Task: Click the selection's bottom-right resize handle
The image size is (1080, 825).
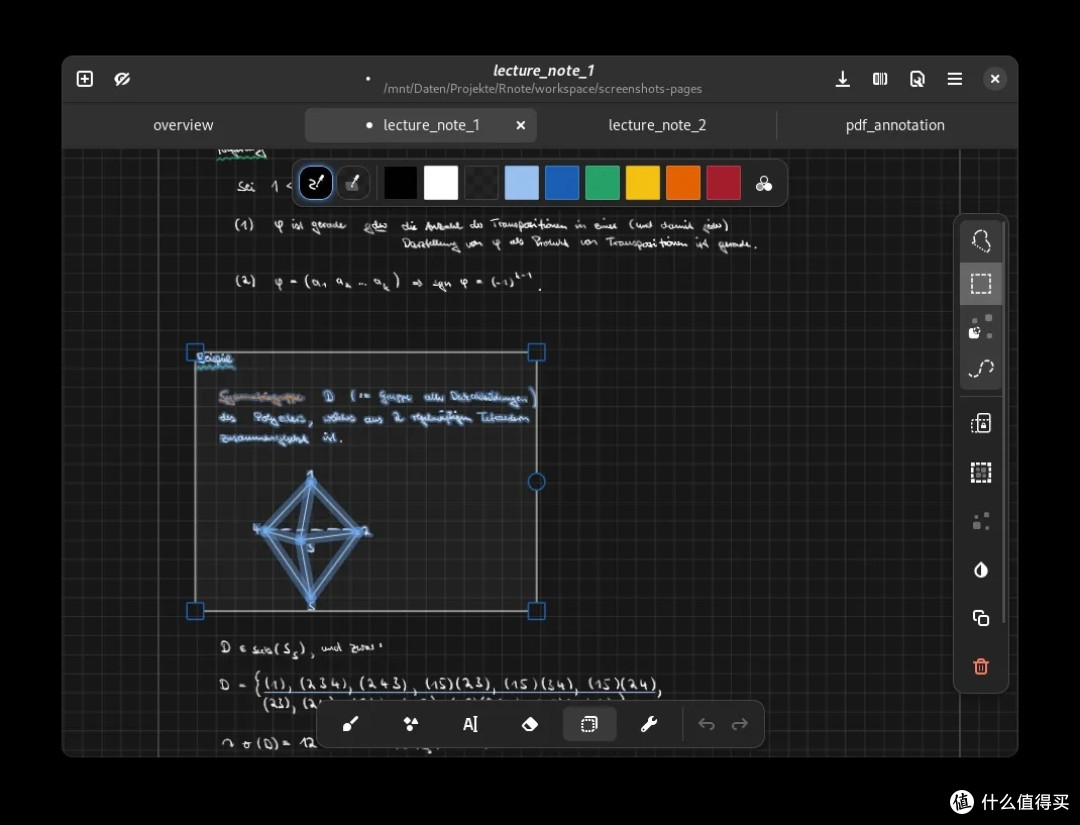Action: pos(537,612)
